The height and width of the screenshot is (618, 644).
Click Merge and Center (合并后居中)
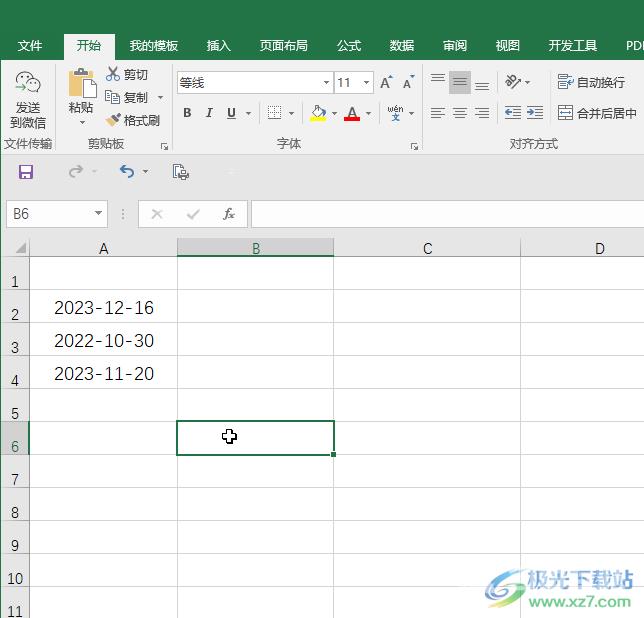pyautogui.click(x=597, y=113)
